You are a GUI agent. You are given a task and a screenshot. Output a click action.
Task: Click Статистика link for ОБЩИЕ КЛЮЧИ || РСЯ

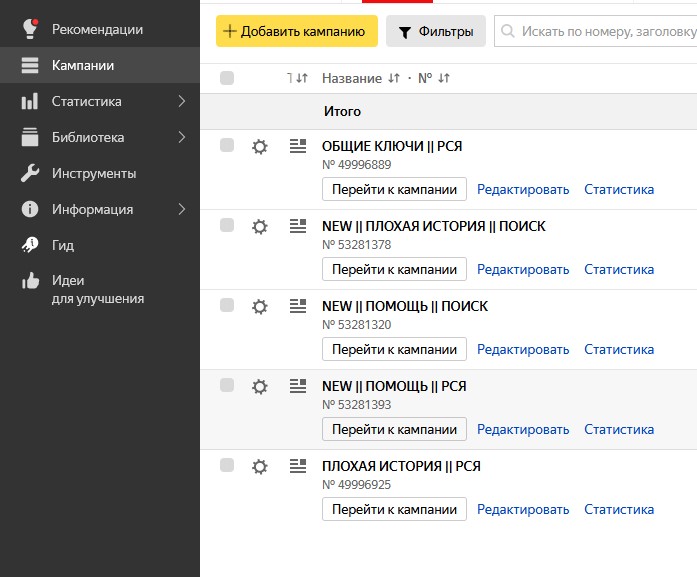pyautogui.click(x=619, y=189)
